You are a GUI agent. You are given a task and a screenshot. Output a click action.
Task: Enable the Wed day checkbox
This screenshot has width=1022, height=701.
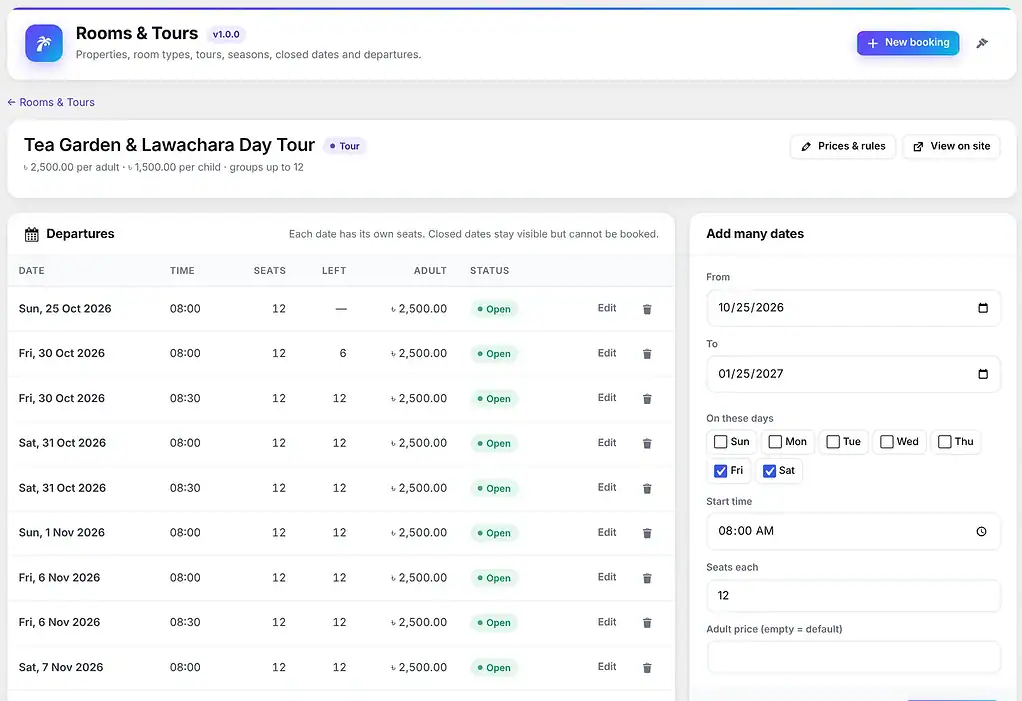886,442
